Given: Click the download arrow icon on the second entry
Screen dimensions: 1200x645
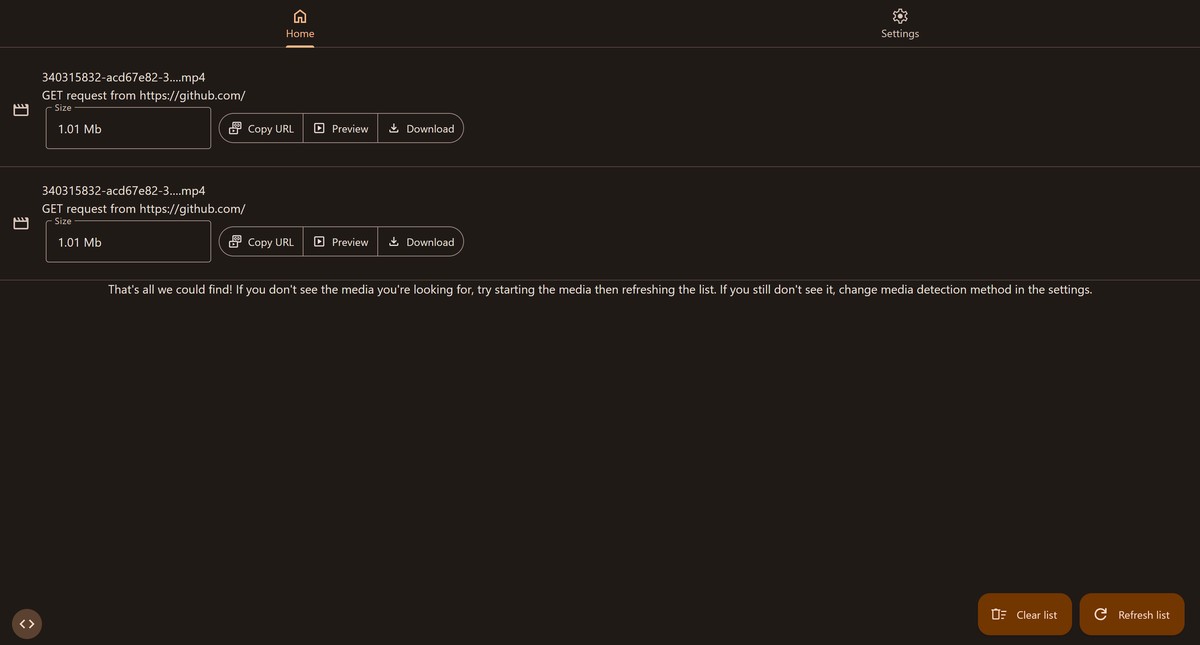Looking at the screenshot, I should click(x=392, y=241).
